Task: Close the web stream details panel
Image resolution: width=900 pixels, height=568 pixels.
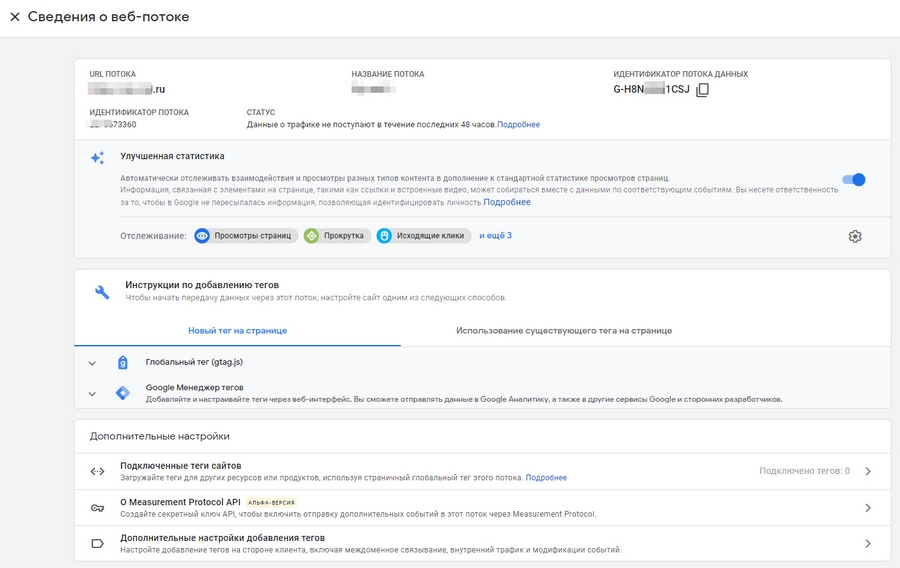Action: tap(15, 17)
